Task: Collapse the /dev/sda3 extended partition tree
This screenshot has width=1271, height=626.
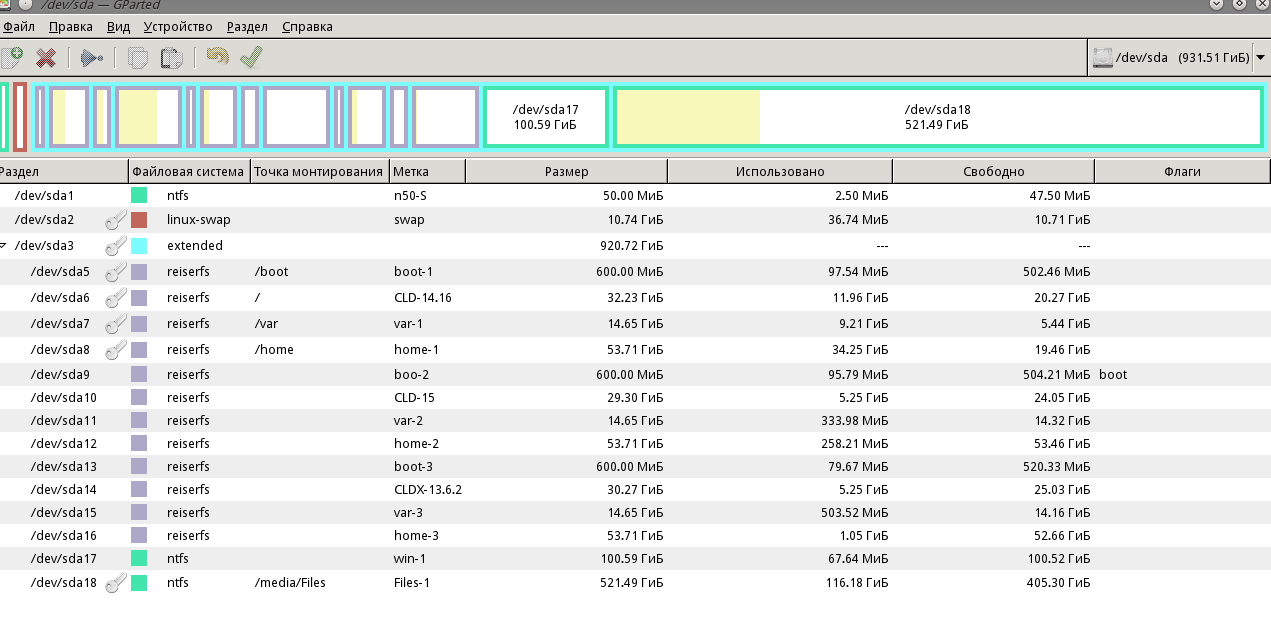Action: 4,246
